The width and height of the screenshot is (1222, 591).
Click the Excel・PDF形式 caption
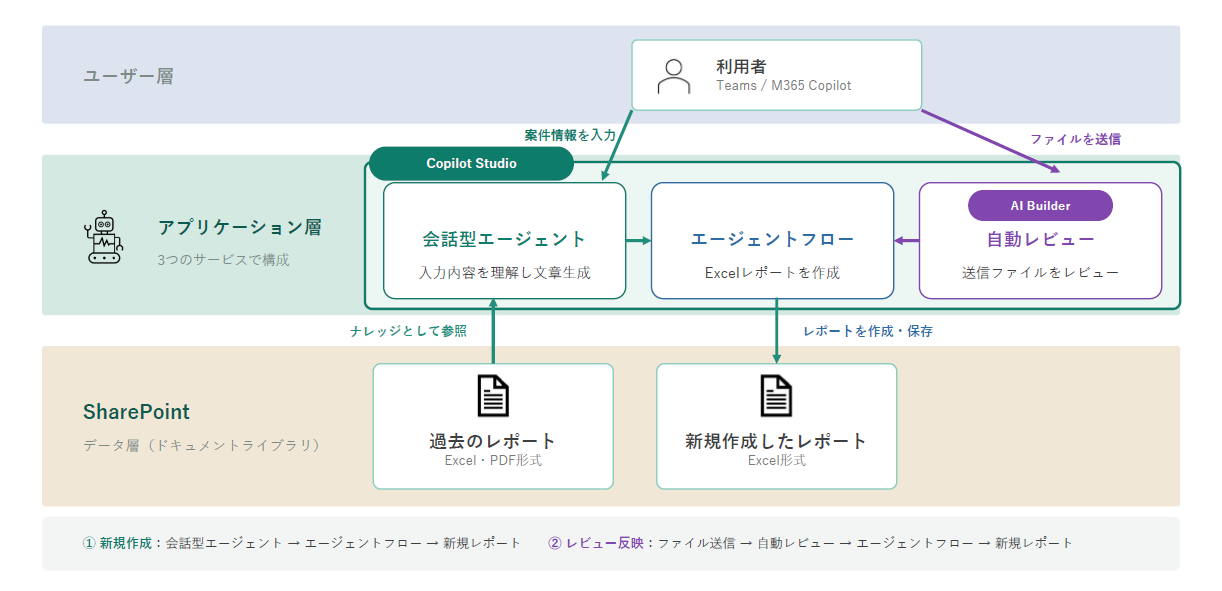tap(493, 461)
